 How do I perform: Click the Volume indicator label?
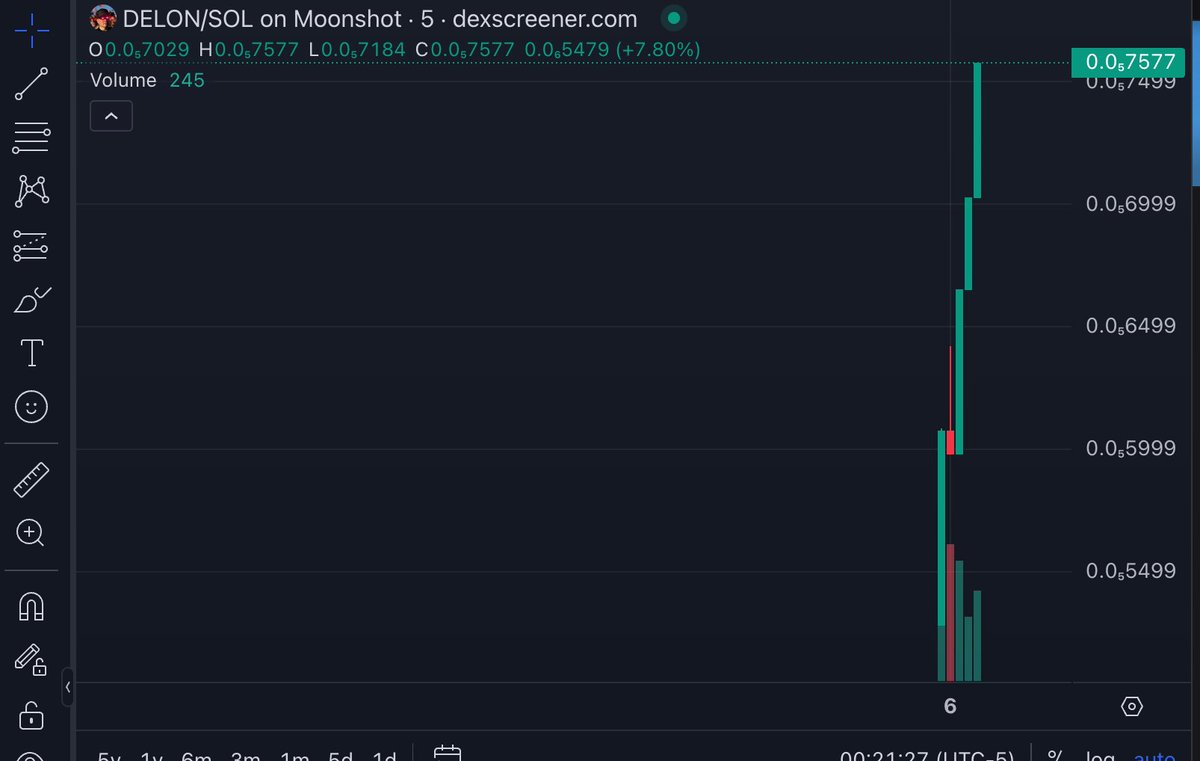click(x=123, y=80)
